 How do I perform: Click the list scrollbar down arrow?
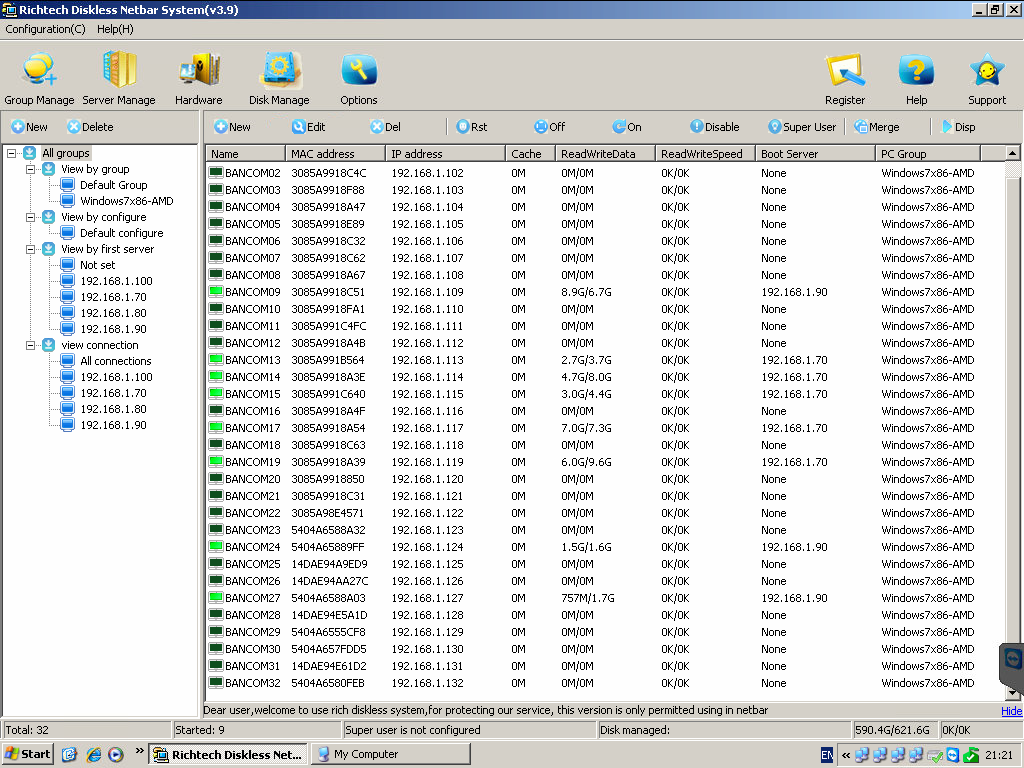point(1012,693)
